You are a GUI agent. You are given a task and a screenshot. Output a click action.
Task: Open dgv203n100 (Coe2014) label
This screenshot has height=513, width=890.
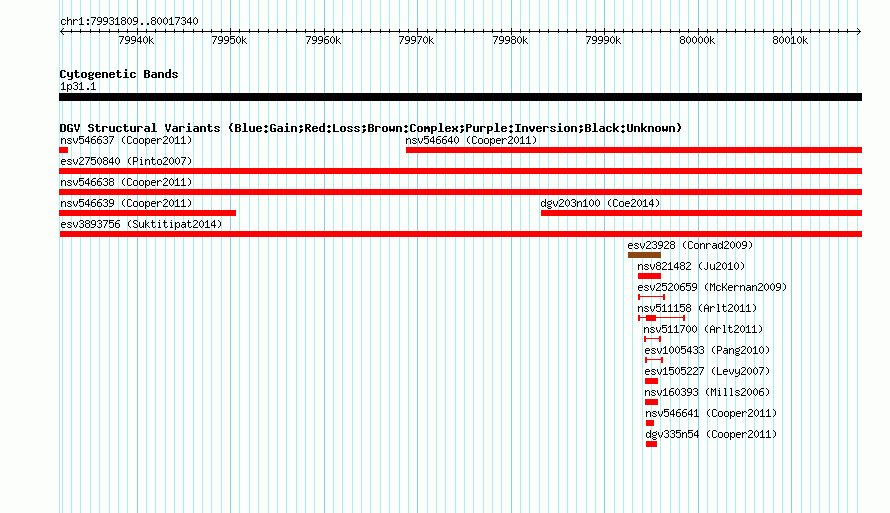pyautogui.click(x=601, y=203)
